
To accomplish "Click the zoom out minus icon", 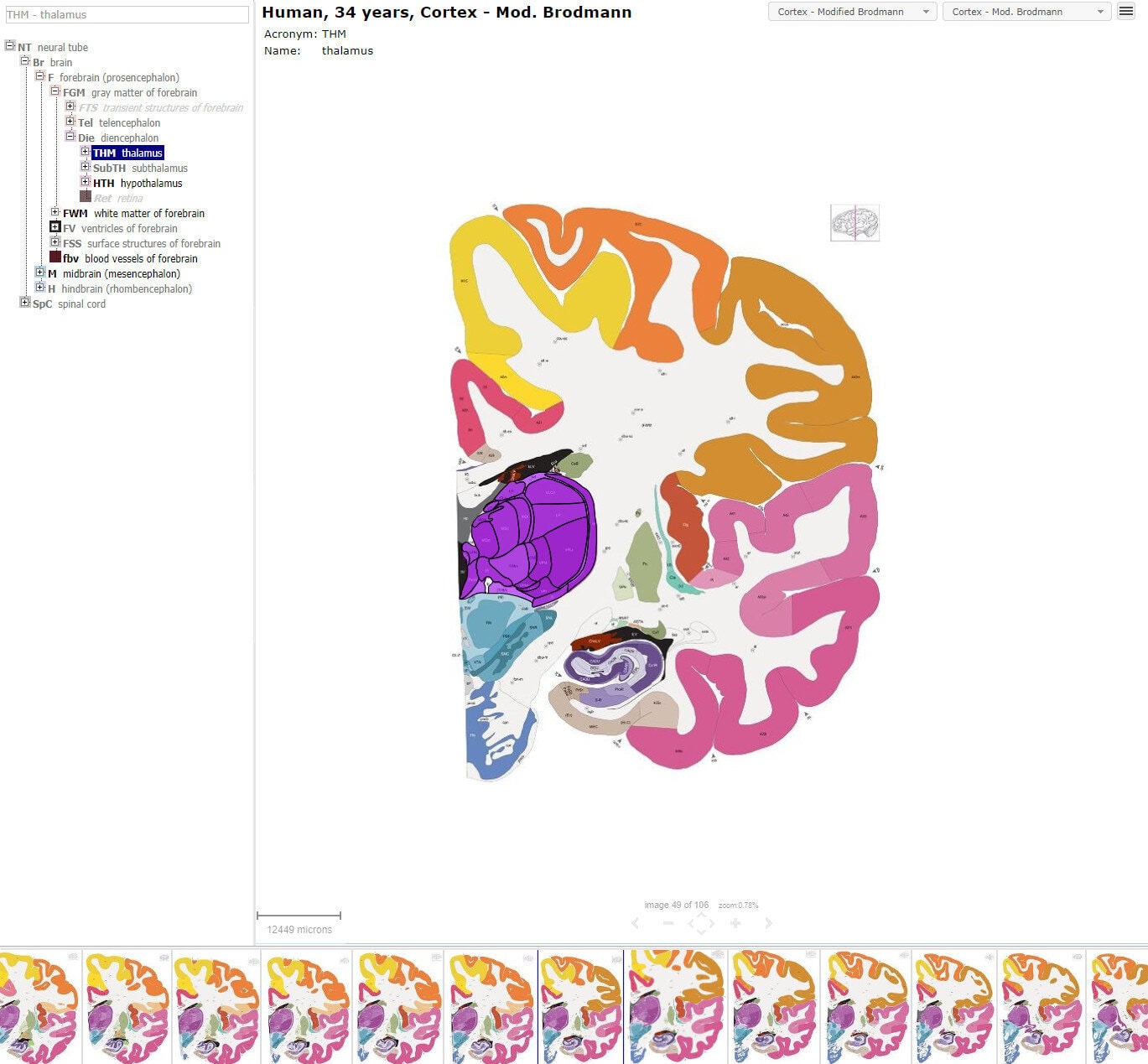I will tap(668, 923).
